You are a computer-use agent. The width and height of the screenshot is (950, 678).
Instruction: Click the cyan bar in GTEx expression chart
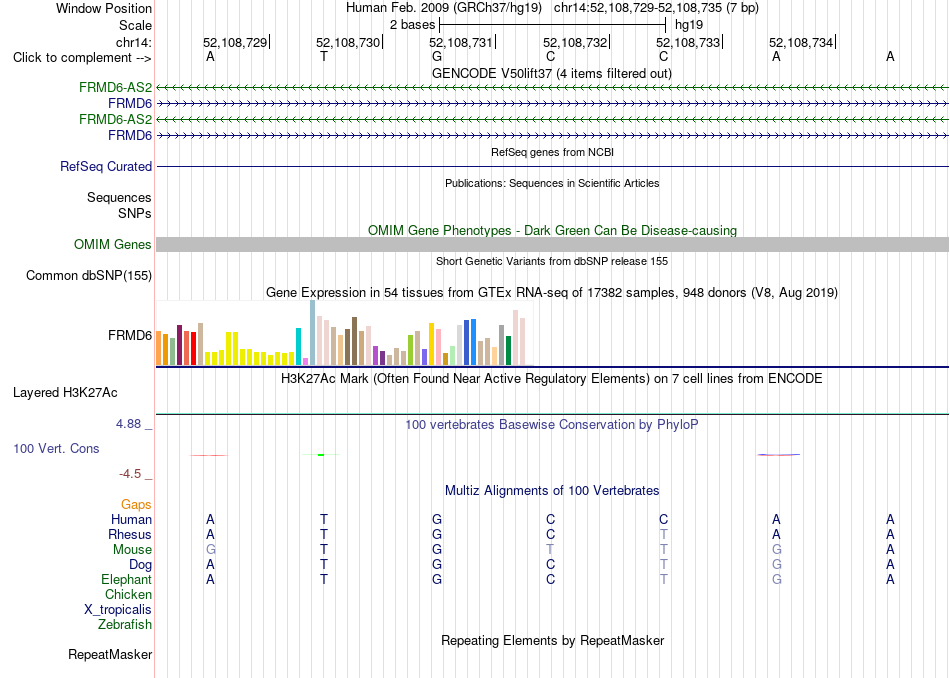click(298, 347)
